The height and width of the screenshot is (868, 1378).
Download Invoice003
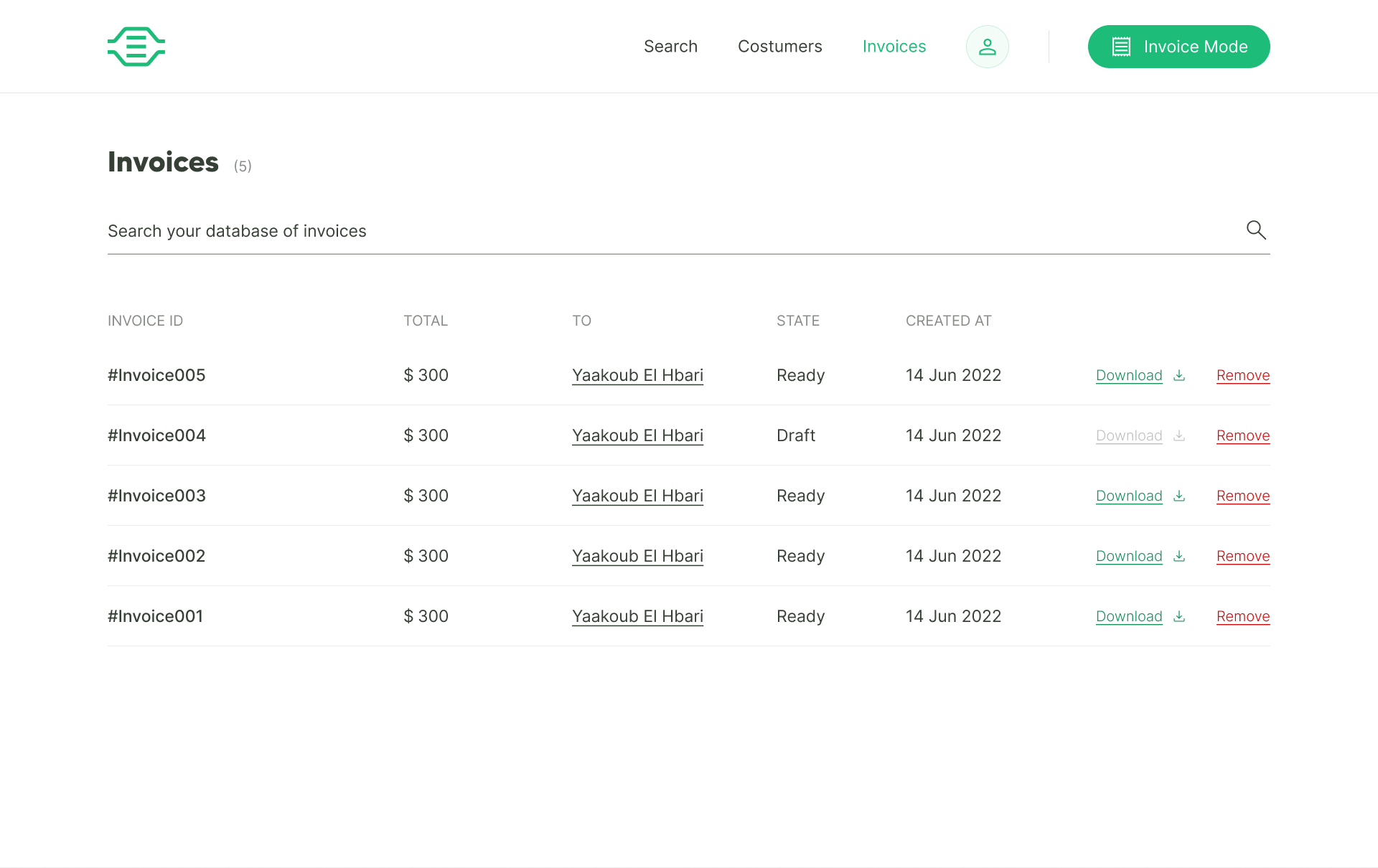[x=1129, y=496]
